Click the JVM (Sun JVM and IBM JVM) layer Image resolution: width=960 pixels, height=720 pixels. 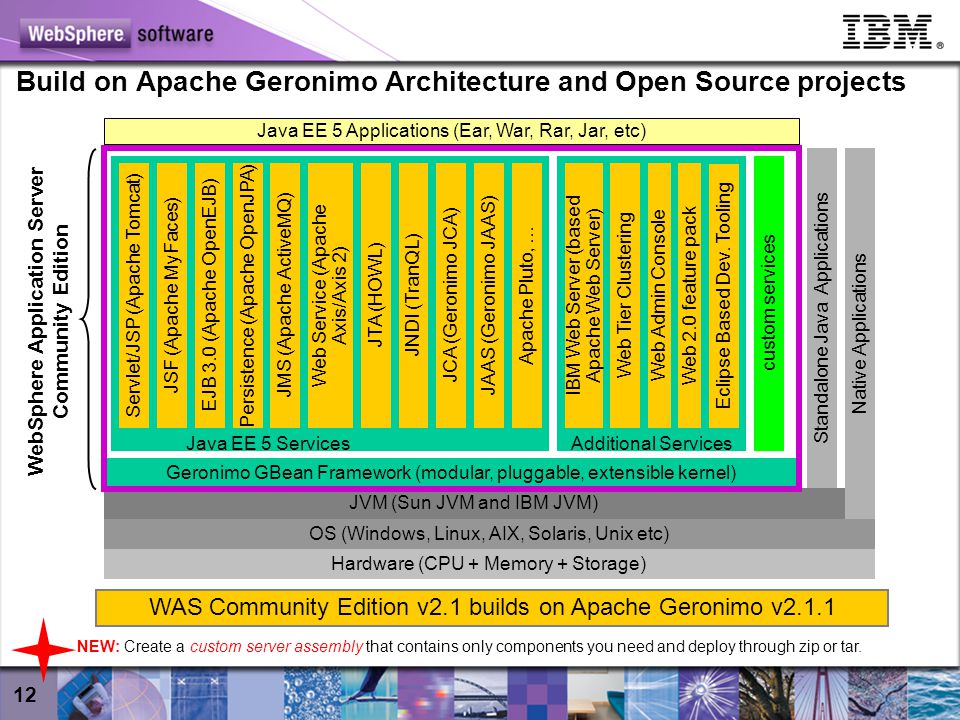[474, 503]
